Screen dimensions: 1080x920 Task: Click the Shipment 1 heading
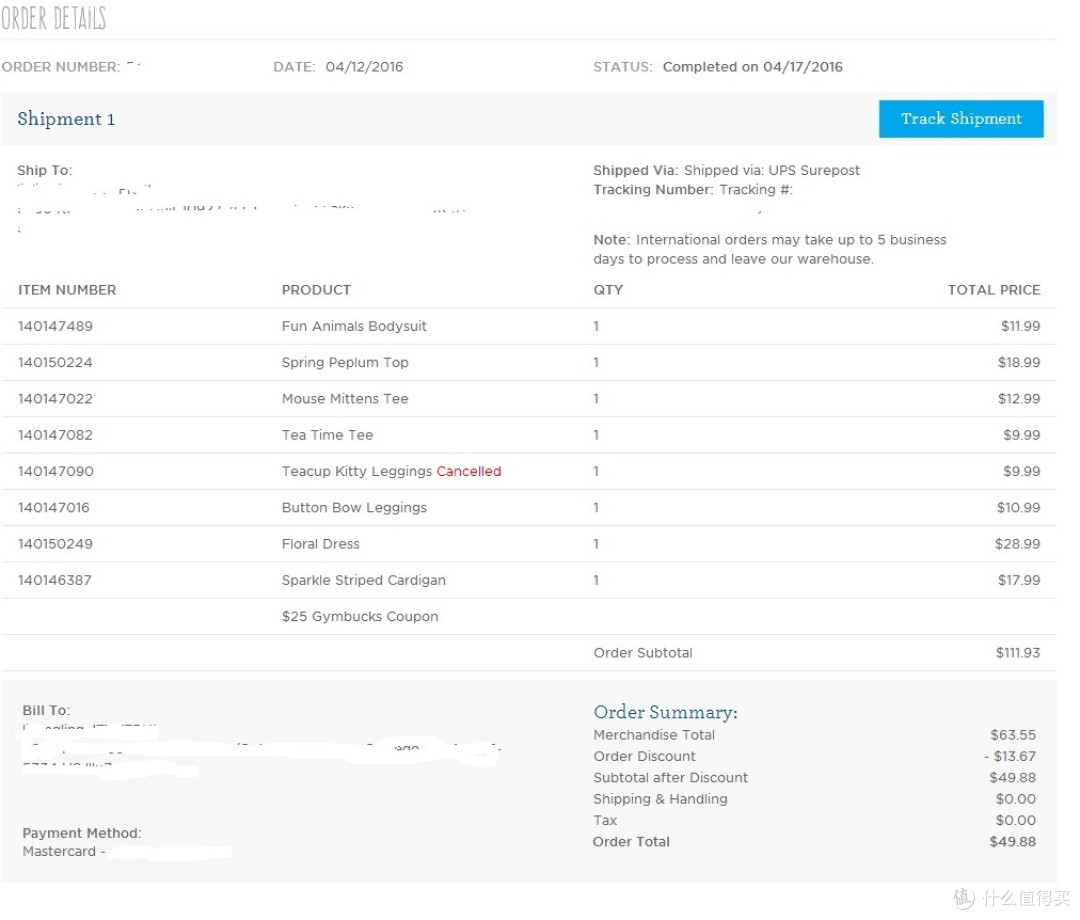point(66,119)
